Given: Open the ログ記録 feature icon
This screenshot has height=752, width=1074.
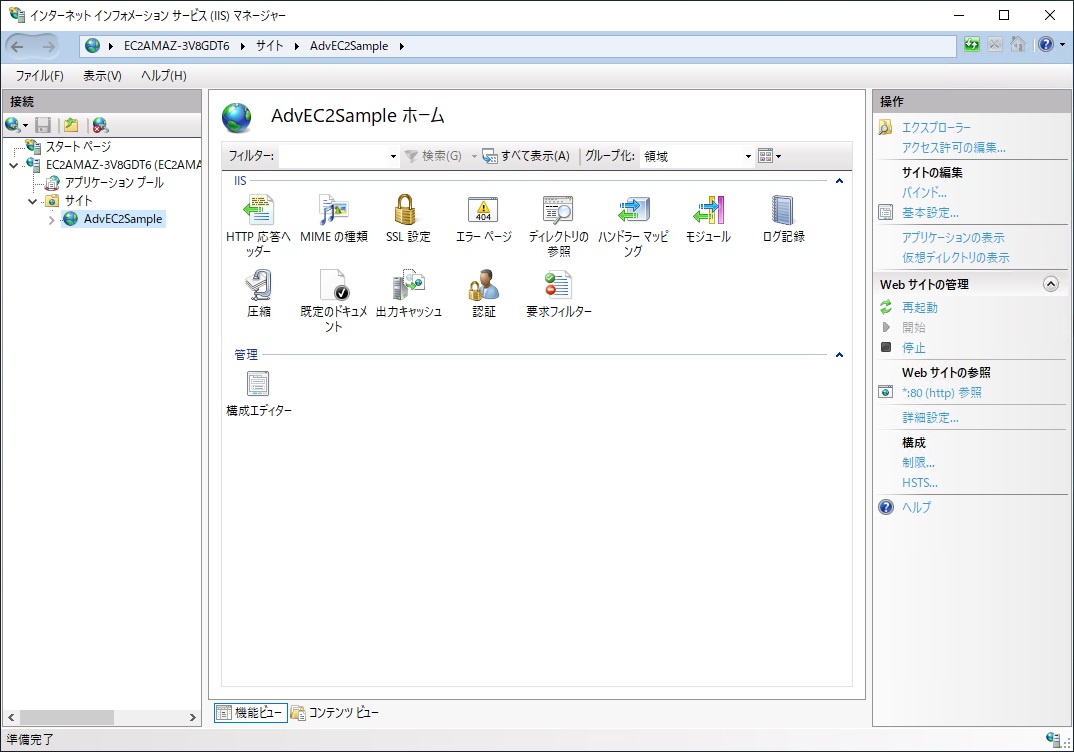Looking at the screenshot, I should click(x=783, y=210).
